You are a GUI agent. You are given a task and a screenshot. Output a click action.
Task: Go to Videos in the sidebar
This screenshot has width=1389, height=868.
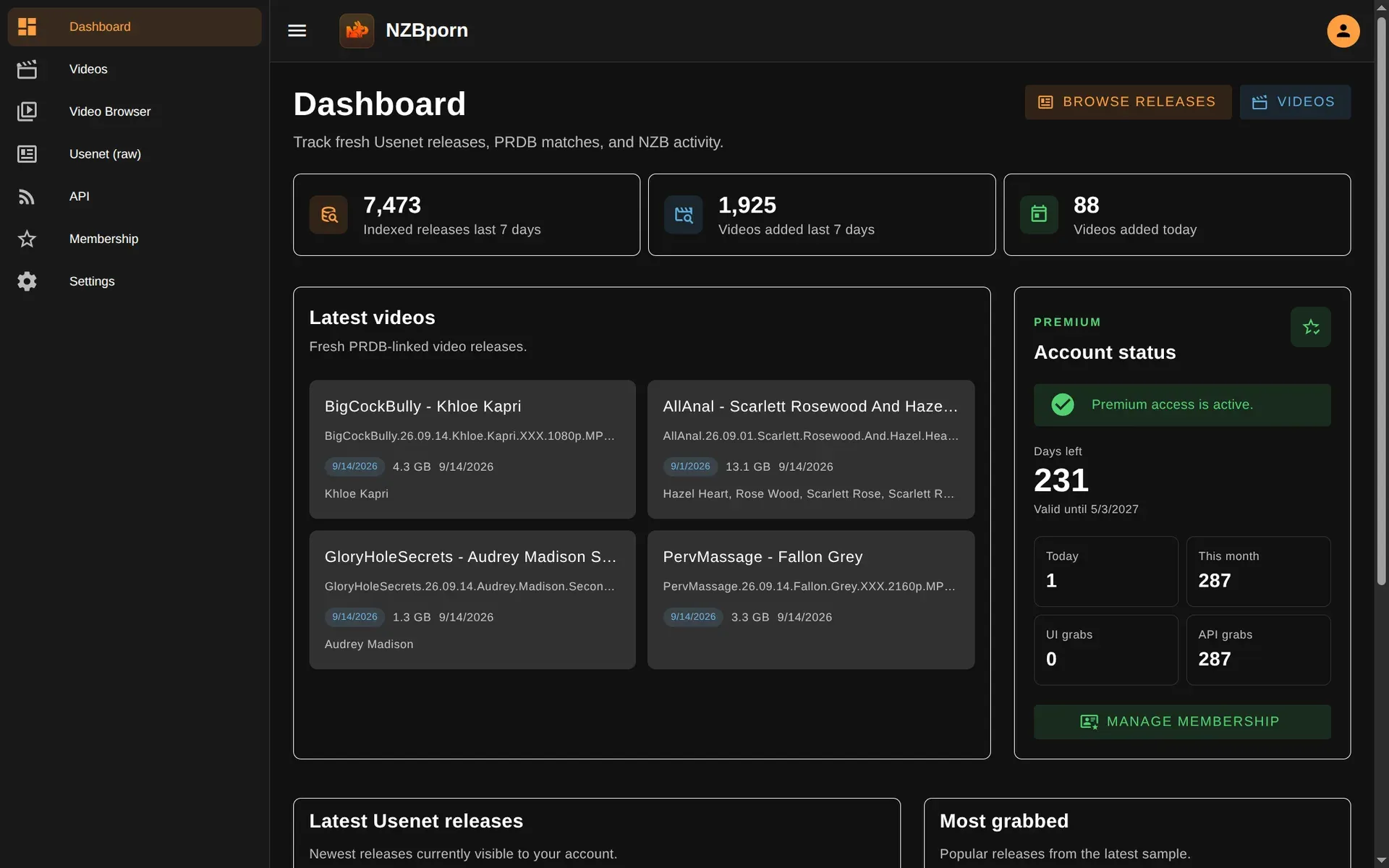[x=135, y=69]
